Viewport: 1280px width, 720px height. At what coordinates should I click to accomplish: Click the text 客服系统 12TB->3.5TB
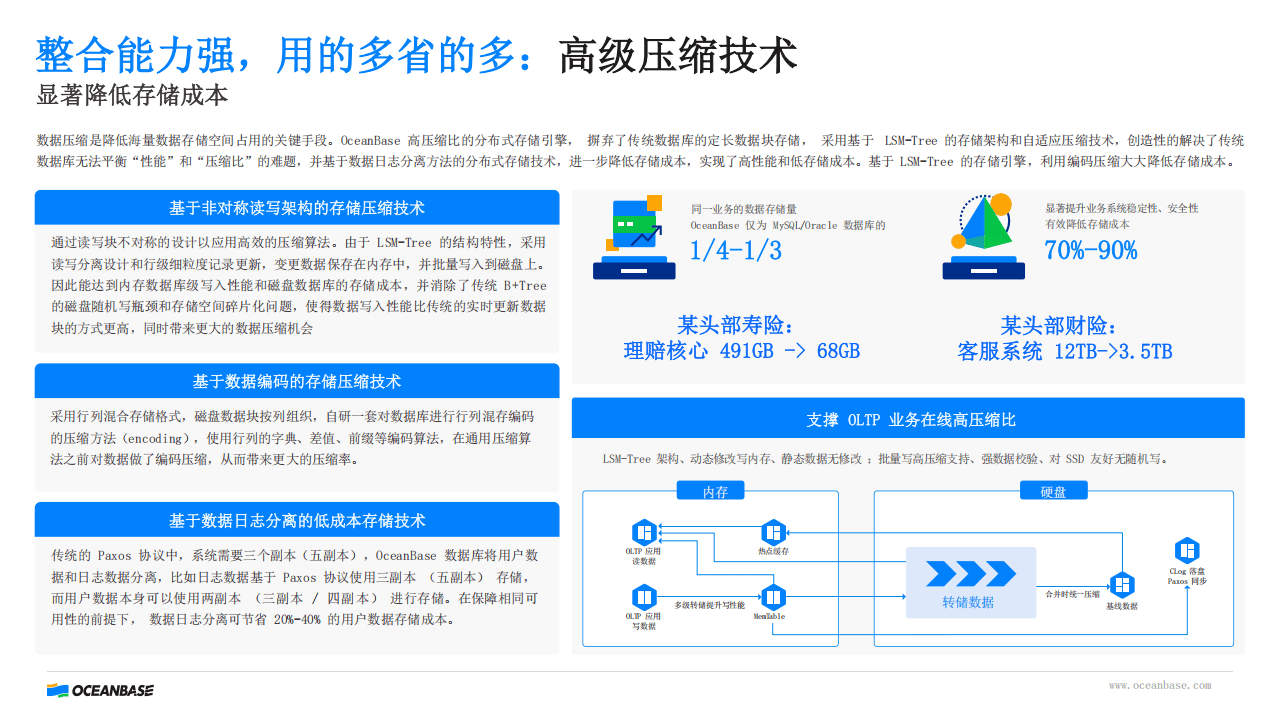pyautogui.click(x=1064, y=352)
